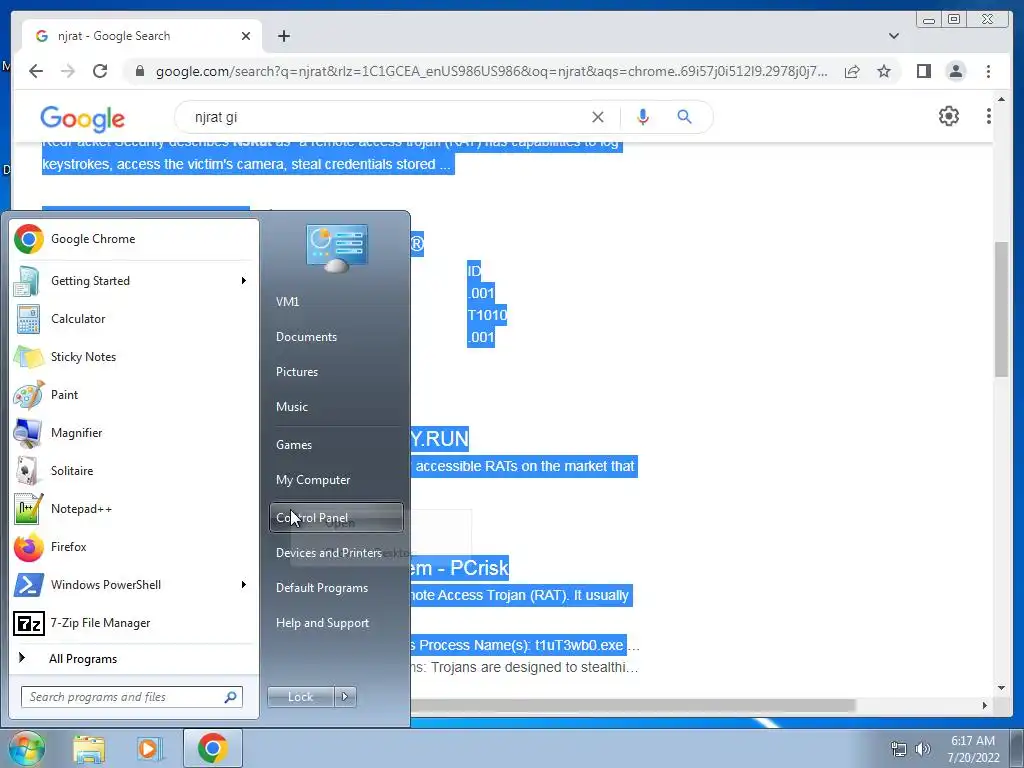The image size is (1024, 768).
Task: Click user account picture in Start menu
Action: 336,248
